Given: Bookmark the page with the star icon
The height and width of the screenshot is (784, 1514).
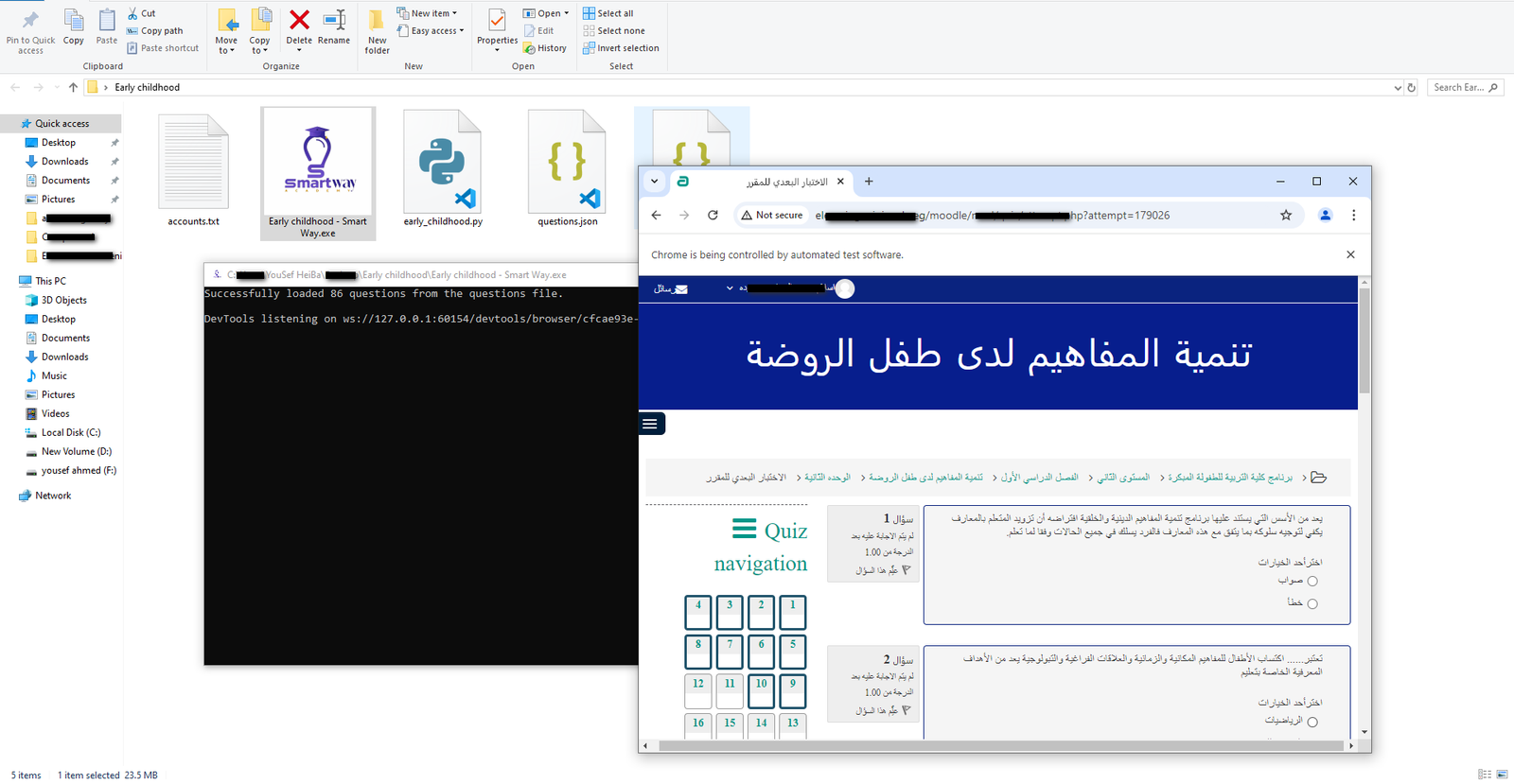Looking at the screenshot, I should point(1286,216).
